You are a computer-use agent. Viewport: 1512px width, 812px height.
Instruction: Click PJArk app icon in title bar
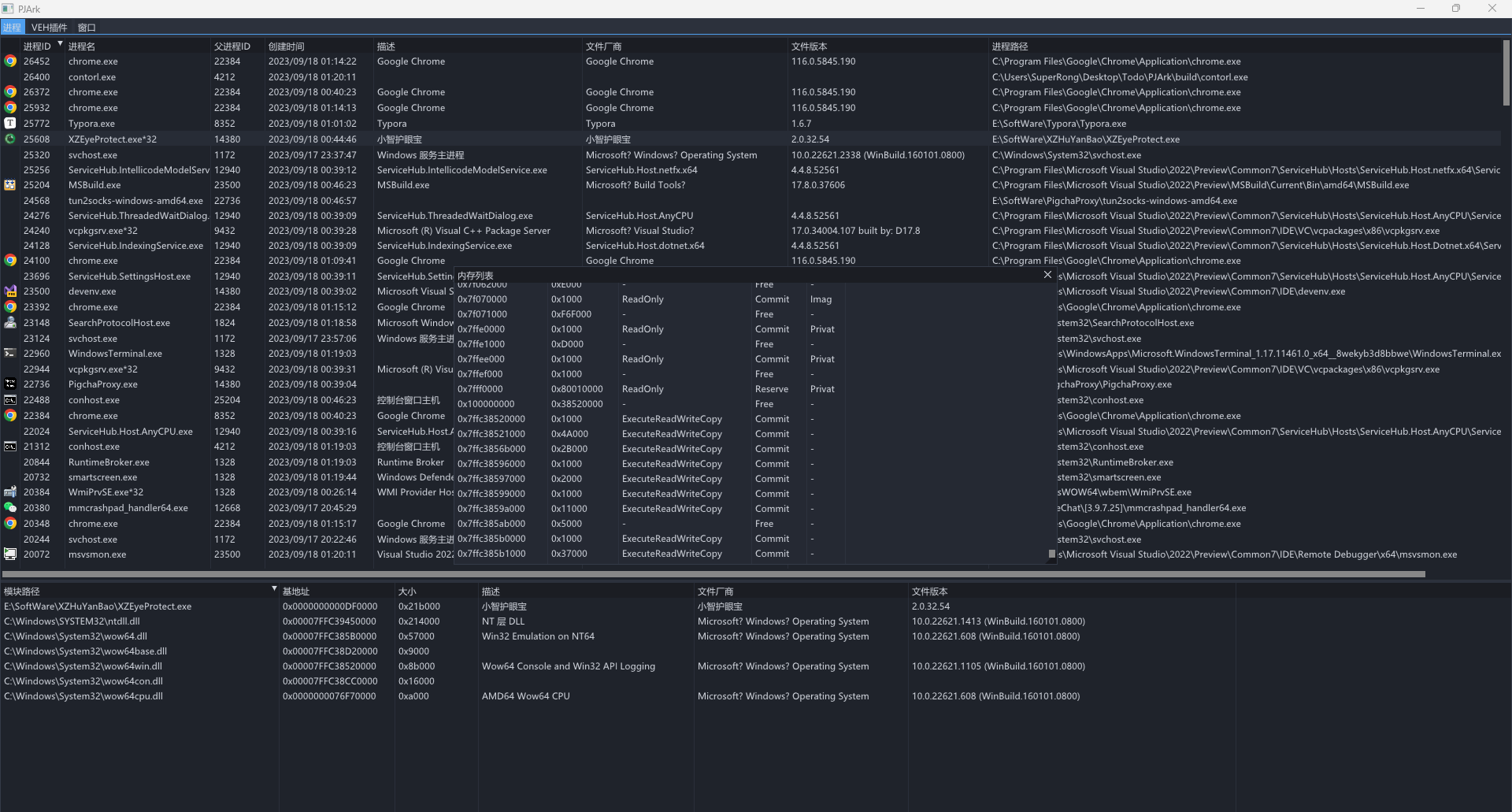tap(8, 9)
